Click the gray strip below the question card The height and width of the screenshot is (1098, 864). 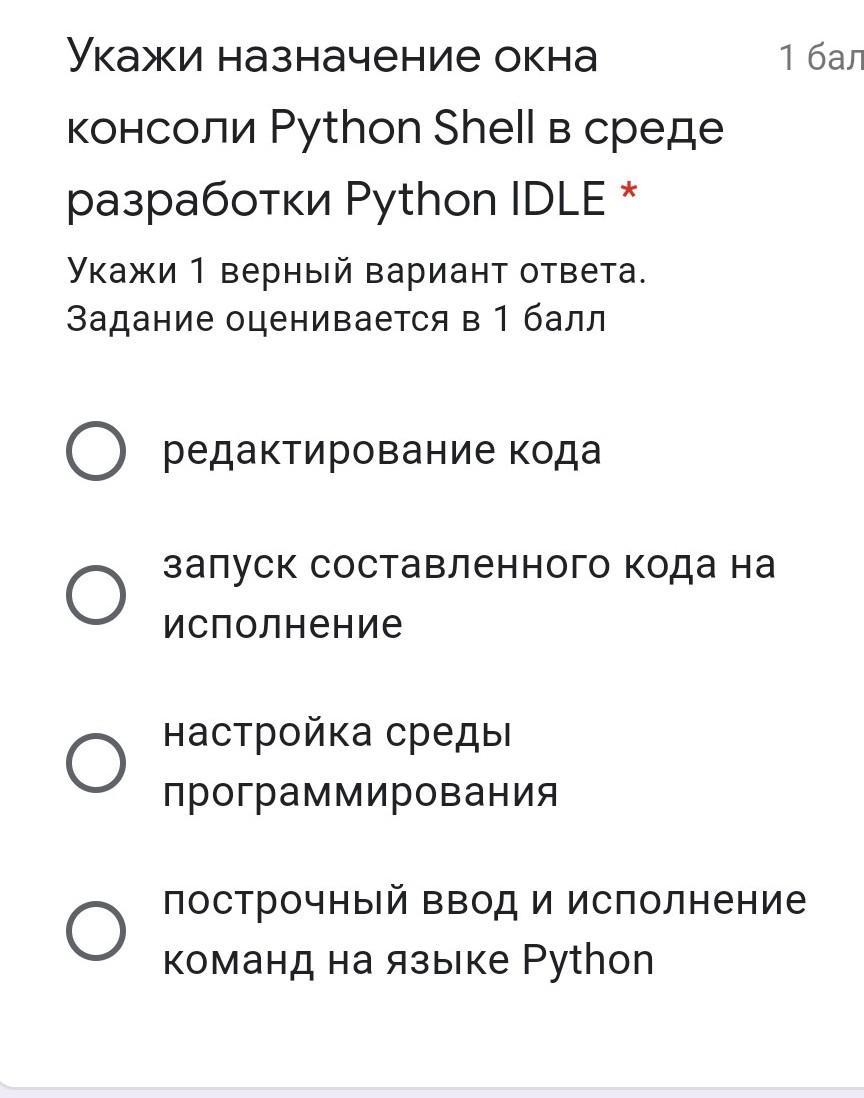tap(432, 1092)
